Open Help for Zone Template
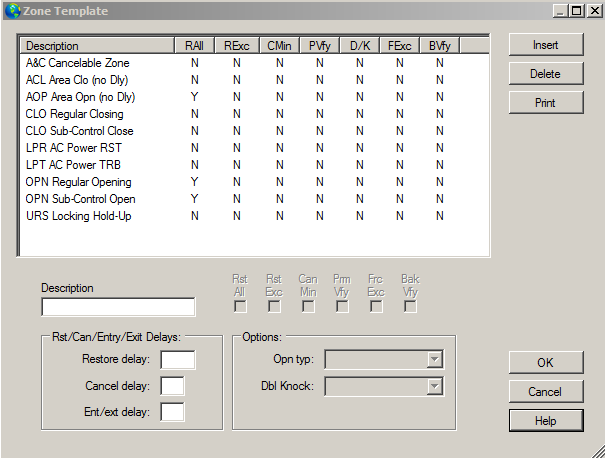The width and height of the screenshot is (605, 458). [546, 421]
